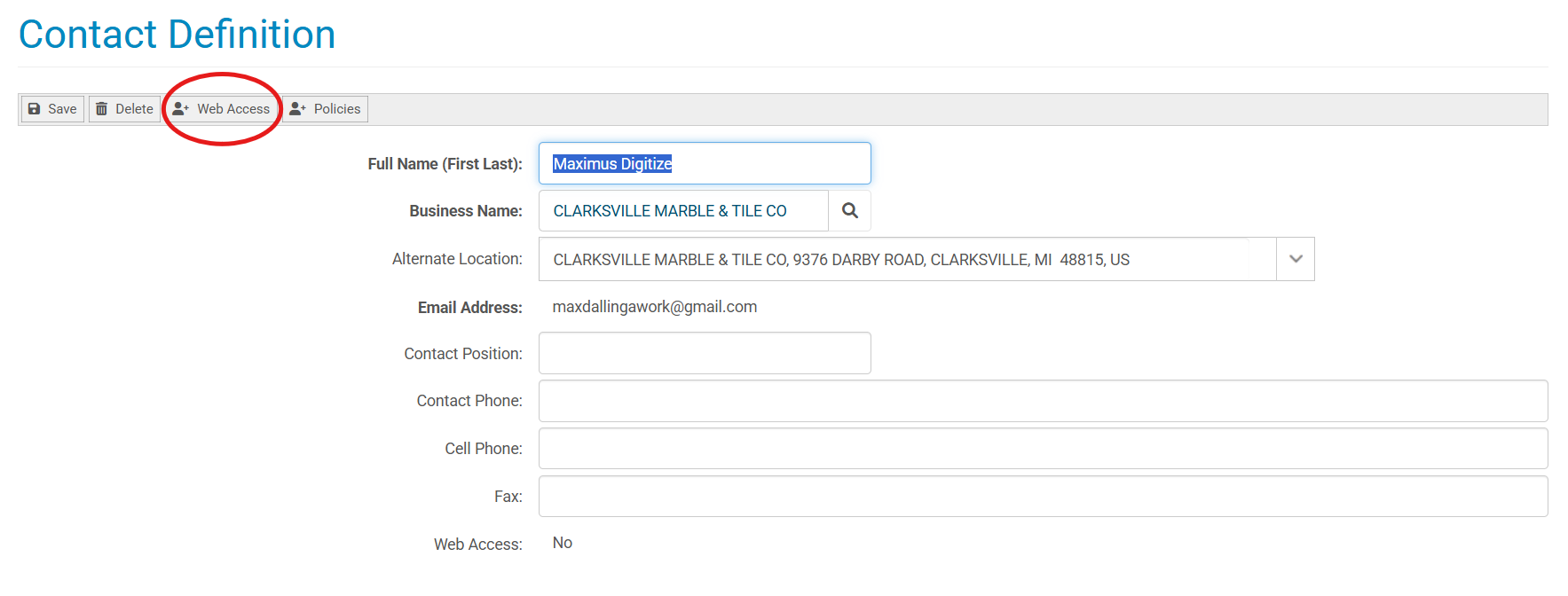This screenshot has width=1568, height=596.
Task: Click the Email Address label
Action: pyautogui.click(x=469, y=308)
